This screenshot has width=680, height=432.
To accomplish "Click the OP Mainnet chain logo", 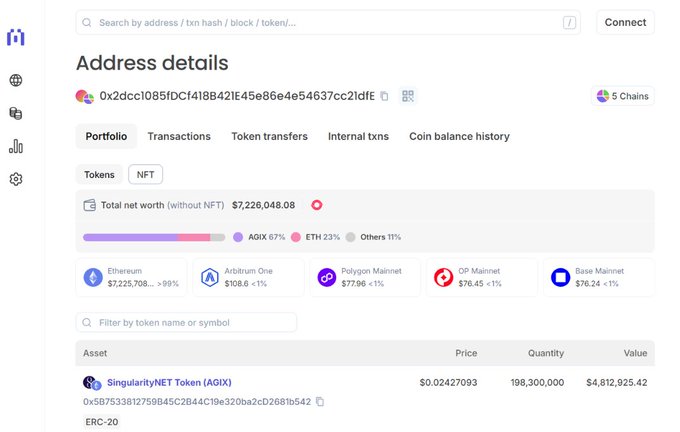I will click(x=443, y=278).
